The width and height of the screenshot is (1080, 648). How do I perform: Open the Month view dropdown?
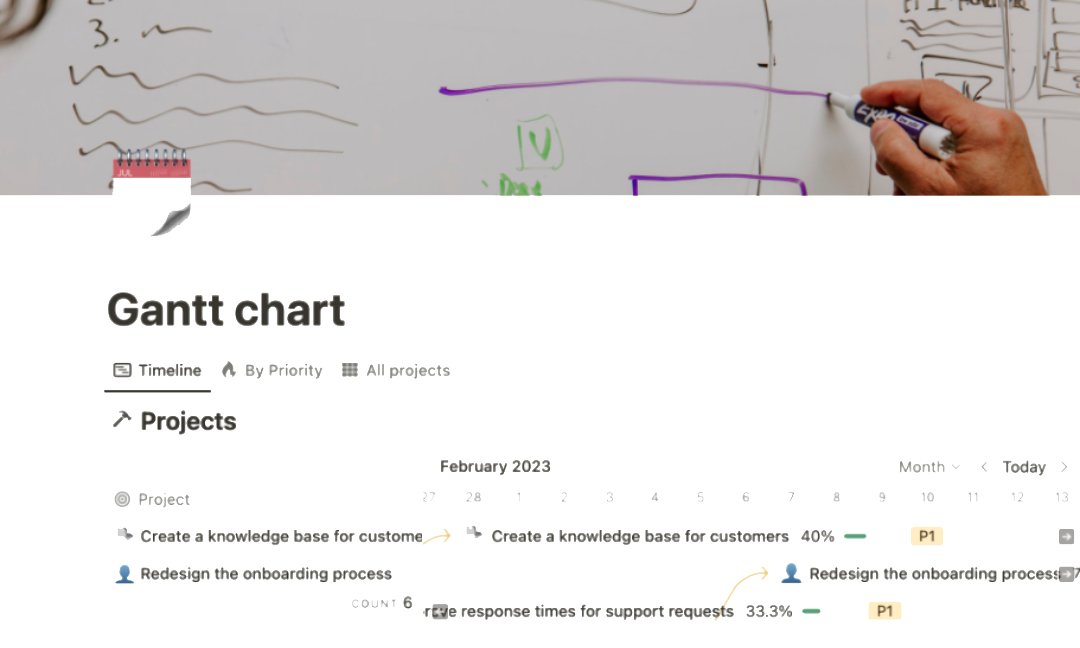coord(928,467)
